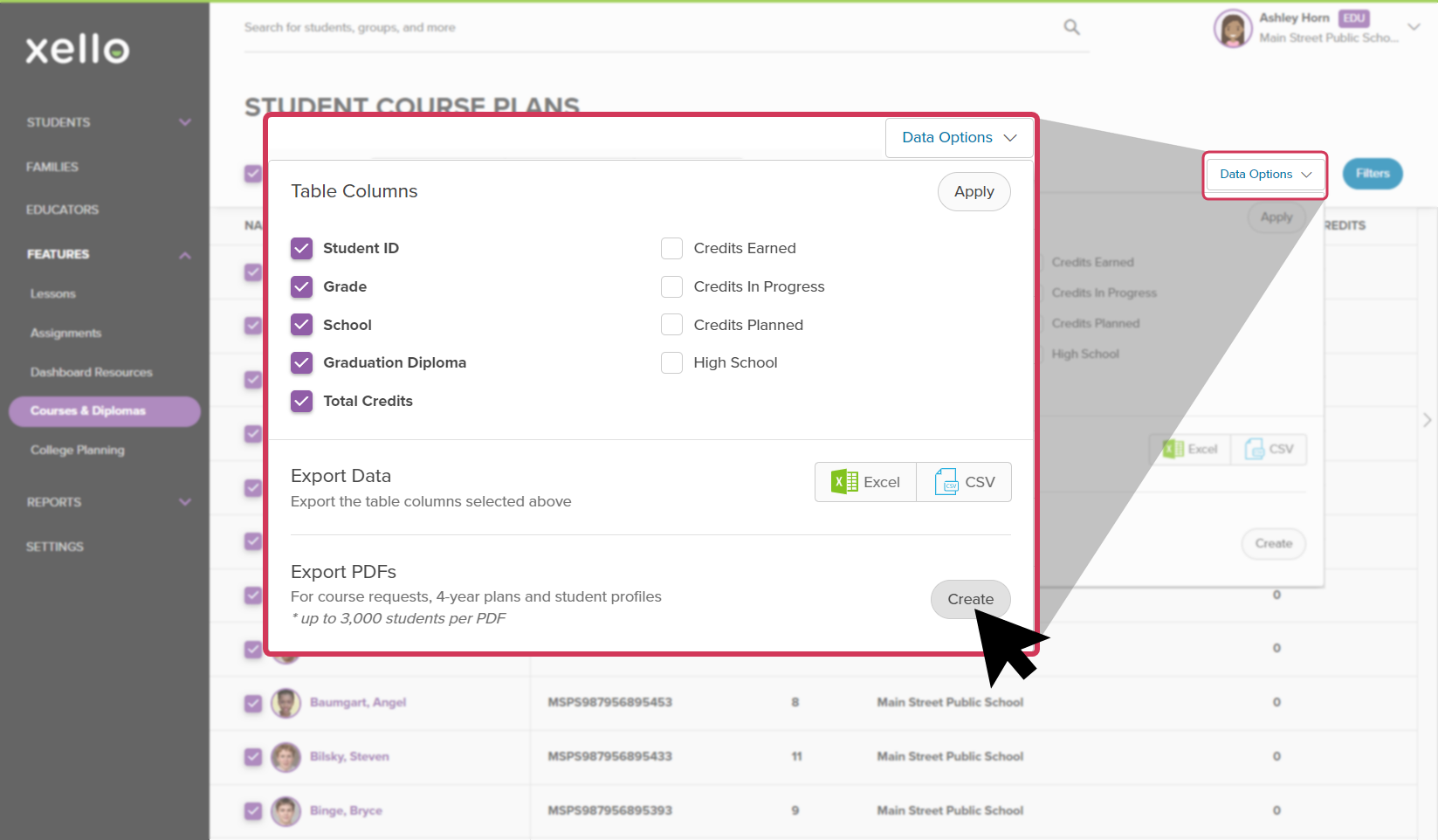Click Student ID MSPS987956895433

click(610, 756)
